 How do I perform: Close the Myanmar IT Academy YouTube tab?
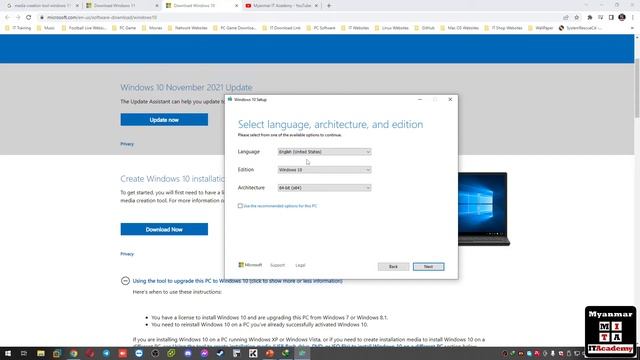[x=316, y=6]
